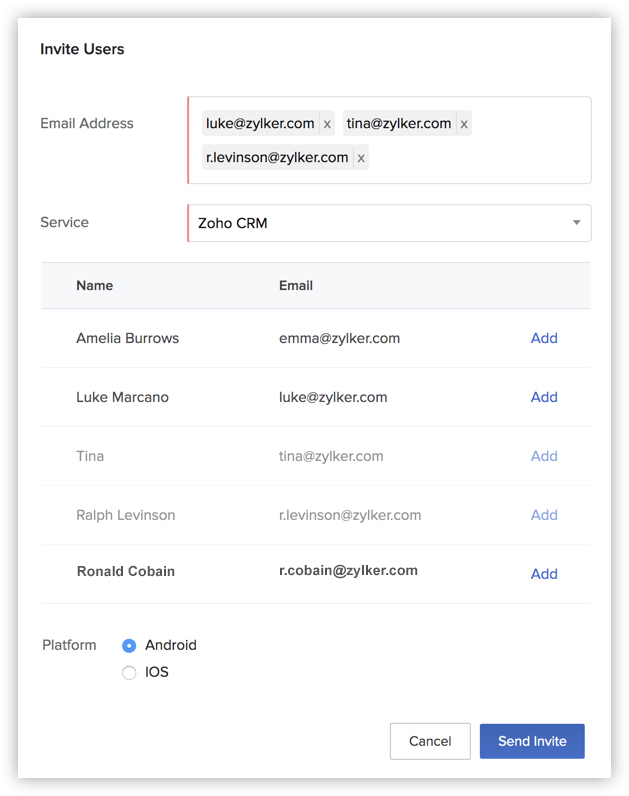Open the Service dropdown arrow
629x796 pixels.
point(576,223)
